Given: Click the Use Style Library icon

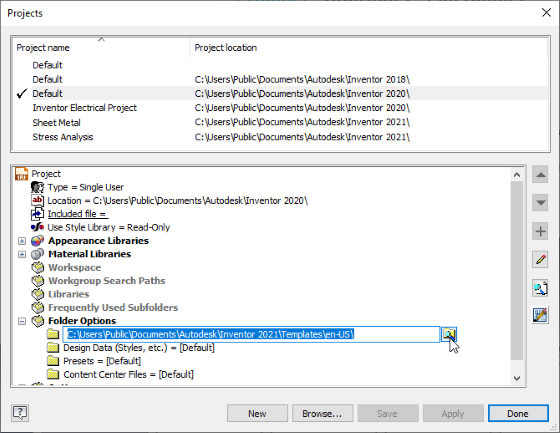Looking at the screenshot, I should pos(38,227).
